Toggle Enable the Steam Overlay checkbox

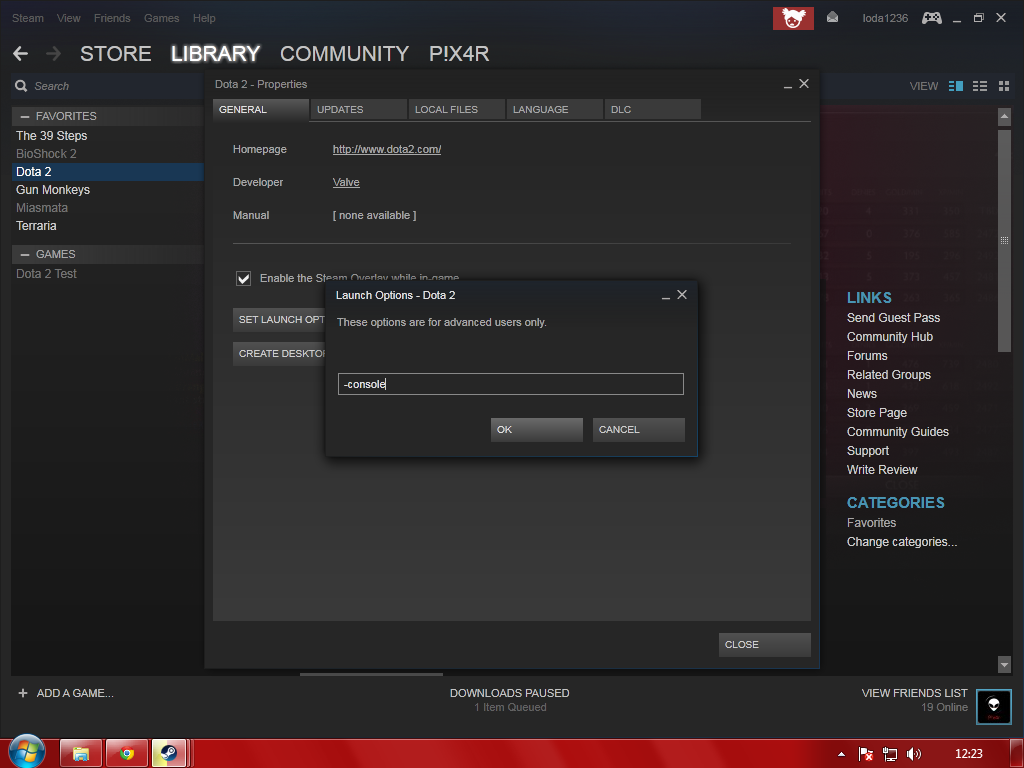click(x=243, y=278)
